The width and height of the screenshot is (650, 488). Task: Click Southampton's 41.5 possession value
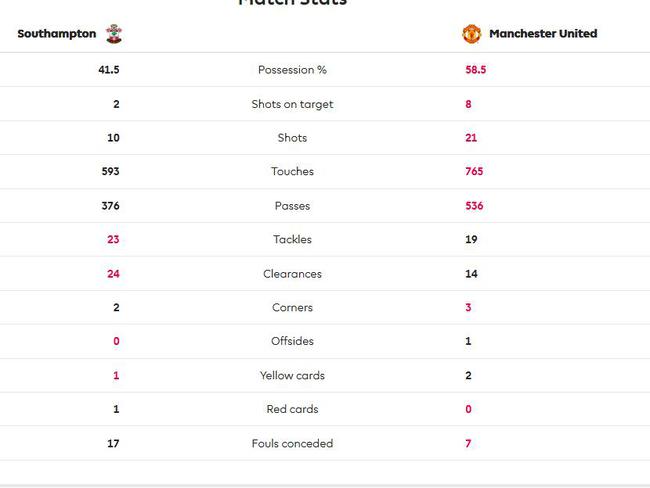pos(109,70)
